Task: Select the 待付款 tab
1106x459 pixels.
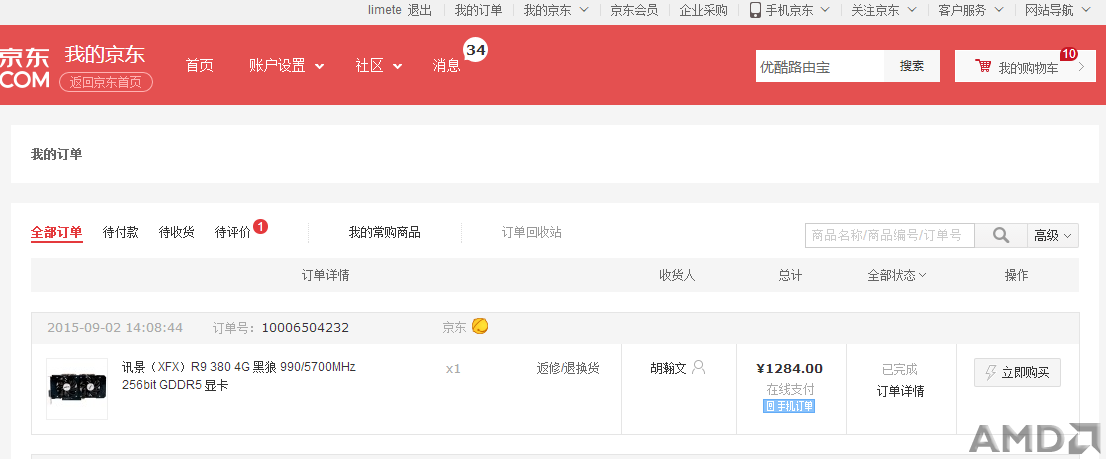Action: [x=121, y=233]
